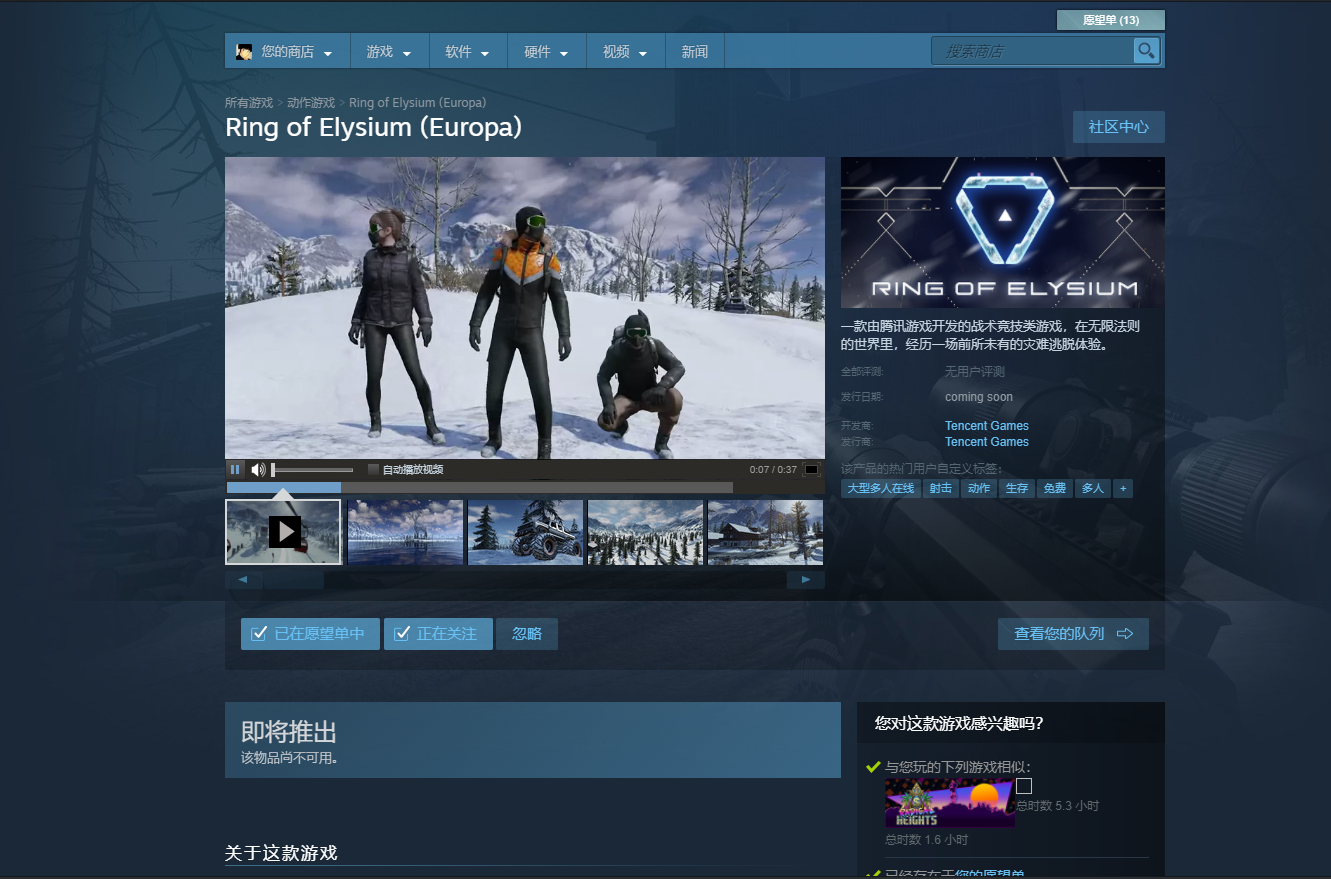Open the Ring of Elysium logo image
The width and height of the screenshot is (1331, 879).
1002,232
